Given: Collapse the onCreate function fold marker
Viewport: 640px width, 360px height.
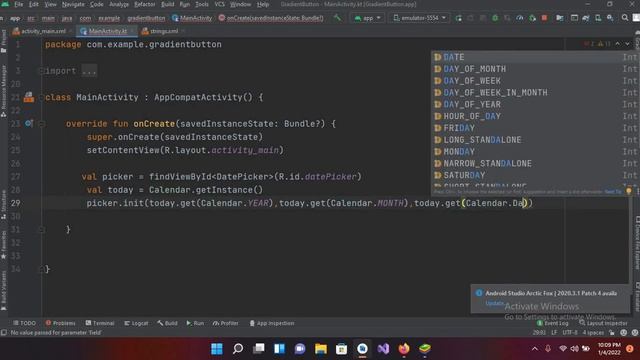Looking at the screenshot, I should click(x=41, y=124).
